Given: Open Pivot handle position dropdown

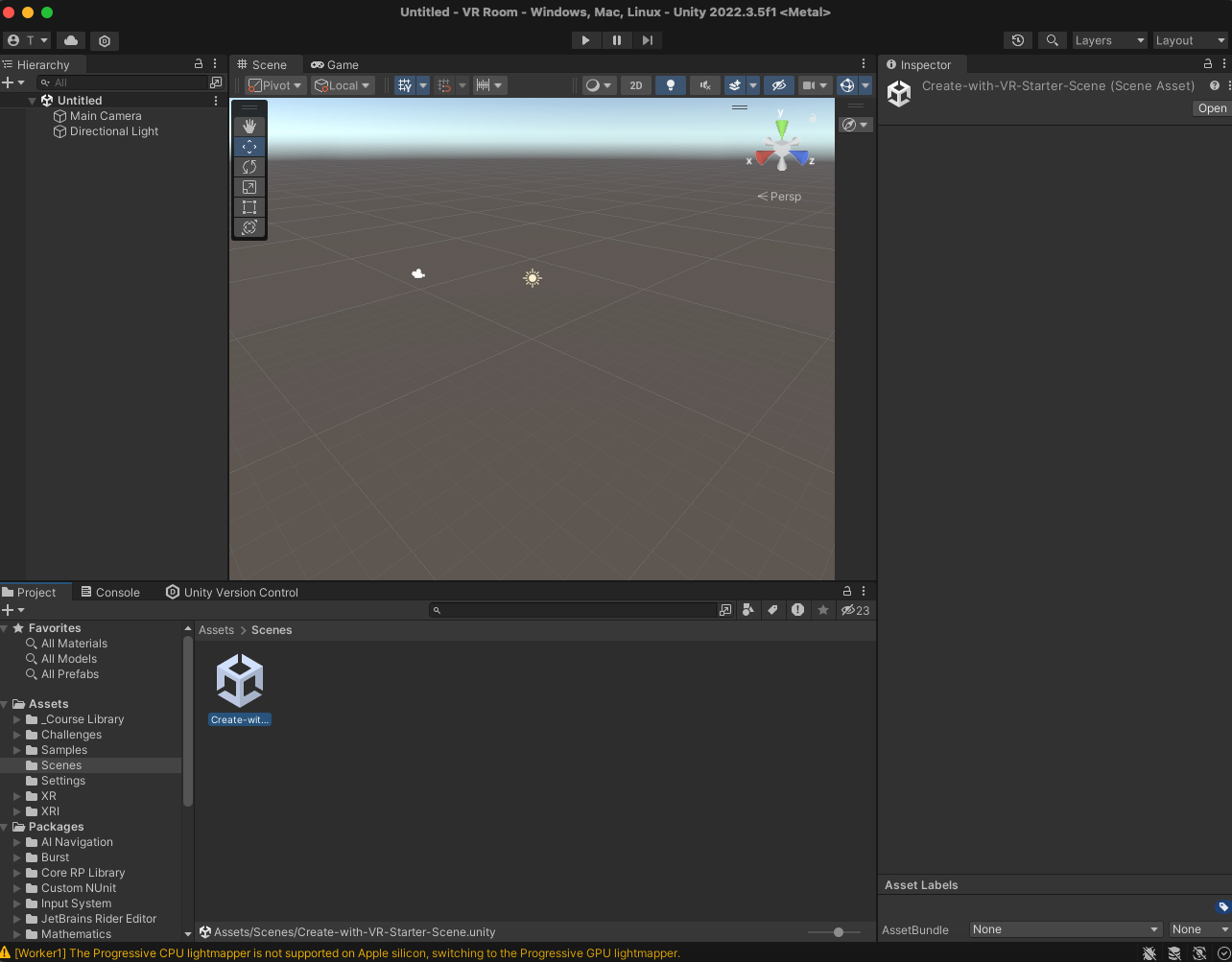Looking at the screenshot, I should tap(275, 85).
